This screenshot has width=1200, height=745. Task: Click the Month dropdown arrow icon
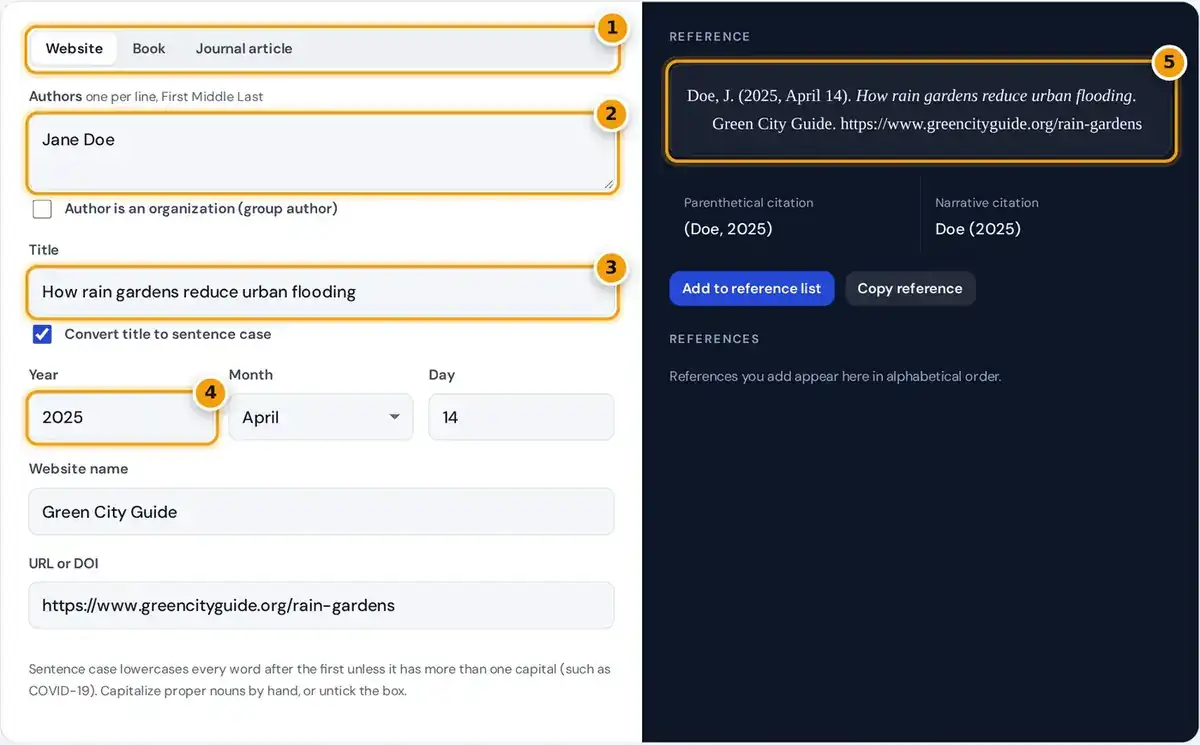(x=394, y=417)
